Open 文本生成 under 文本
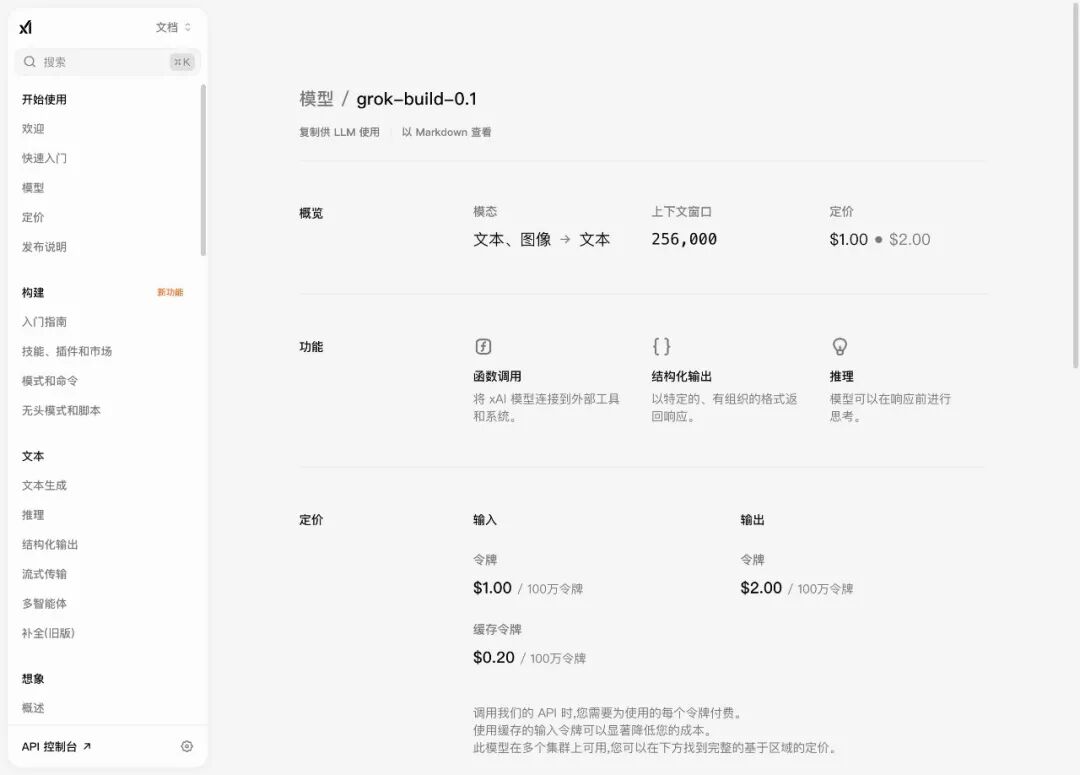The height and width of the screenshot is (775, 1080). pos(44,486)
